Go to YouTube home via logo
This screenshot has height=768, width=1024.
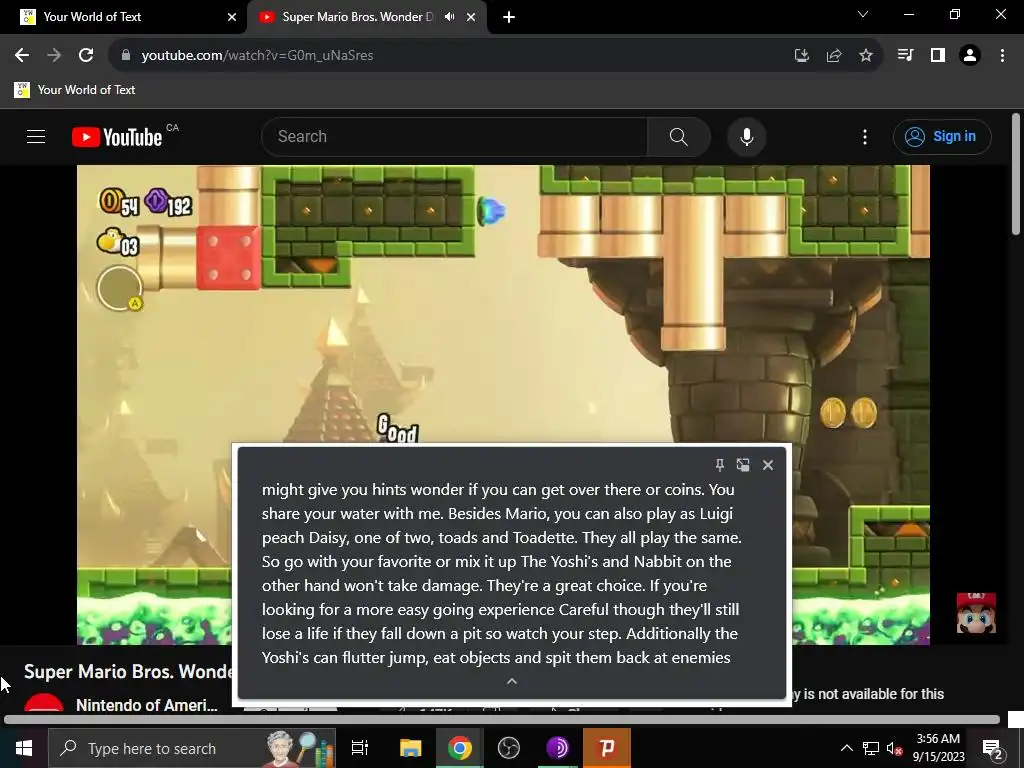point(118,137)
